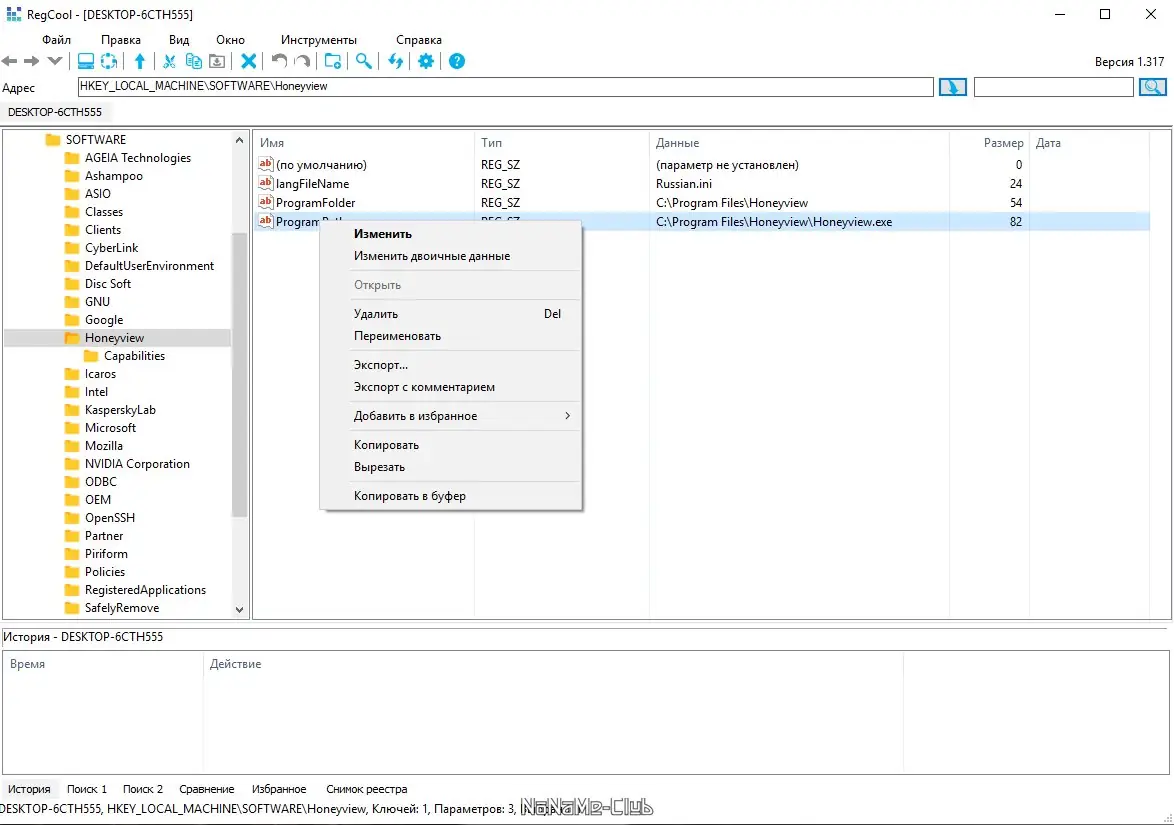This screenshot has height=825, width=1174.
Task: Click the Undo arrow icon
Action: pos(279,61)
